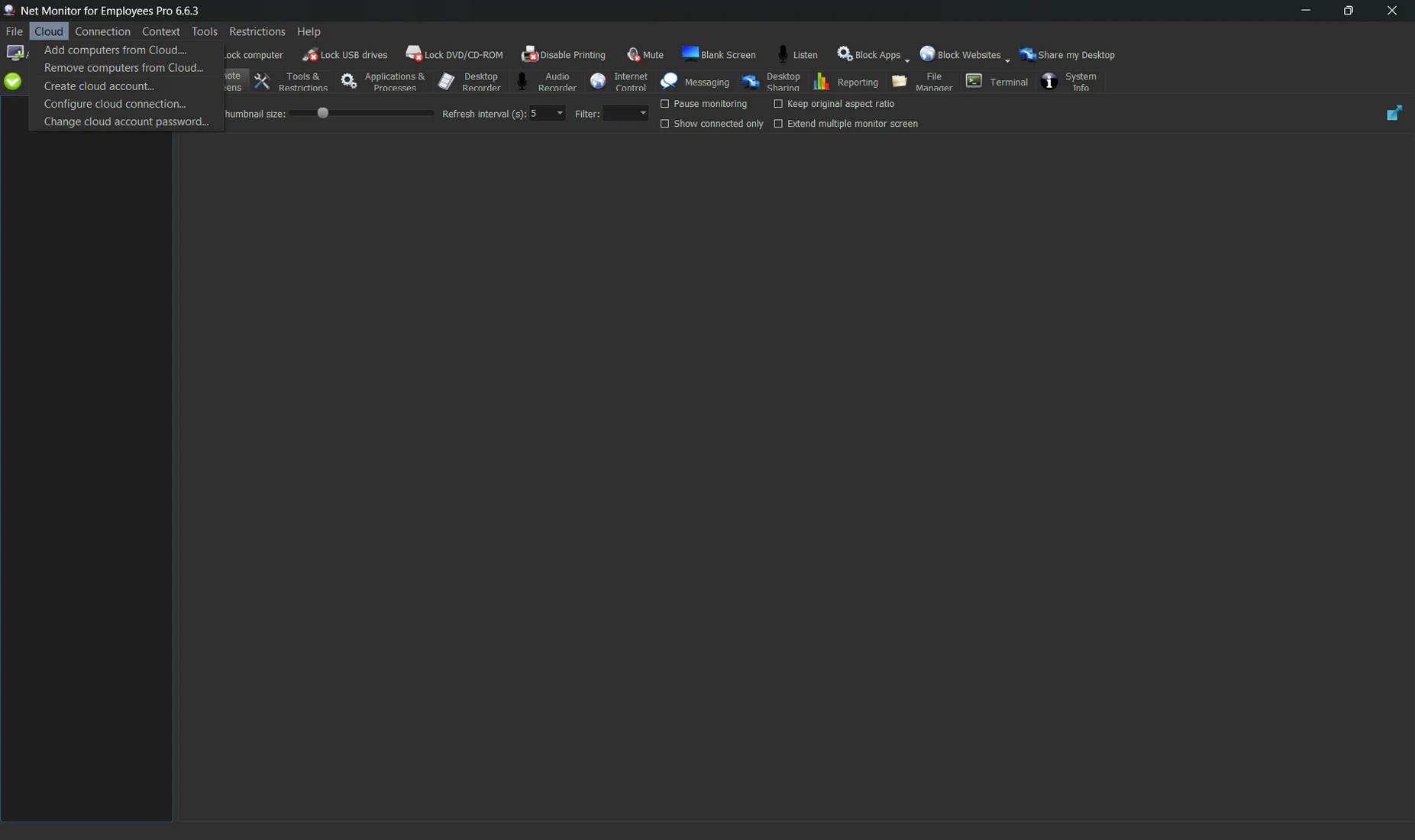Click the Mute speaker icon
Viewport: 1415px width, 840px height.
(633, 54)
